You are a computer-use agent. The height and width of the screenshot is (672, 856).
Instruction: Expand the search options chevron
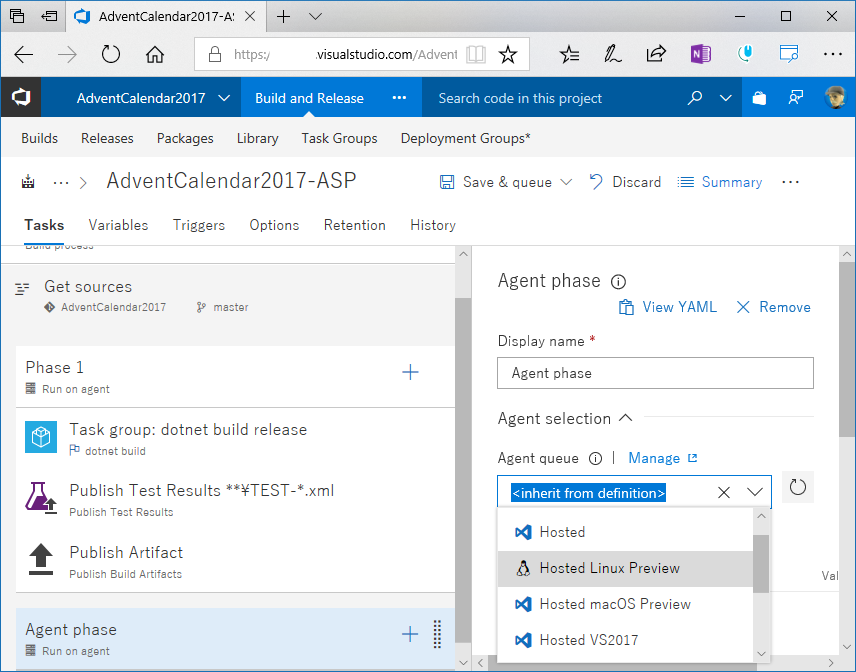pyautogui.click(x=726, y=98)
